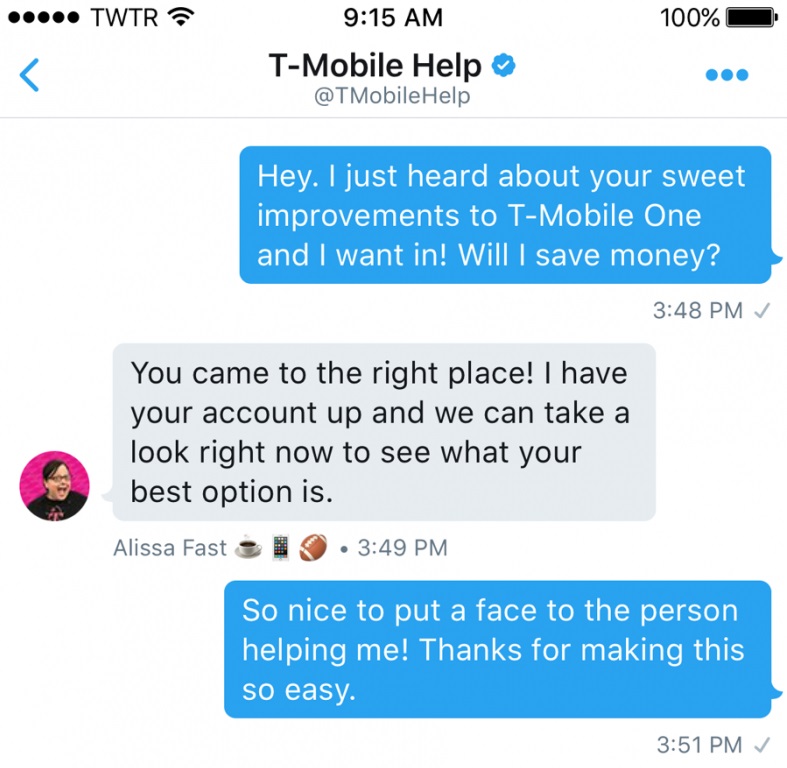This screenshot has height=768, width=787.
Task: Tap Alissa Fast's profile avatar
Action: coord(55,485)
